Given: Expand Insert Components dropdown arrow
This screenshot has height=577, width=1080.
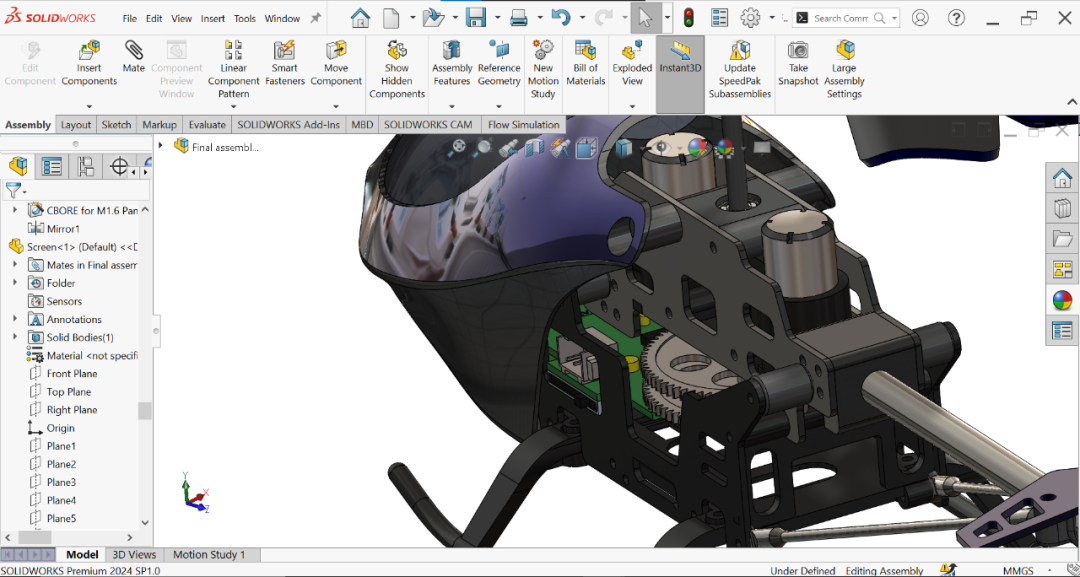Looking at the screenshot, I should [89, 107].
